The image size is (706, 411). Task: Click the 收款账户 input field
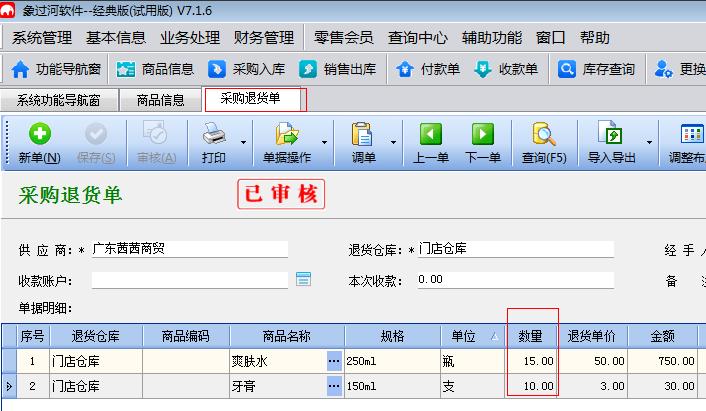click(x=190, y=280)
